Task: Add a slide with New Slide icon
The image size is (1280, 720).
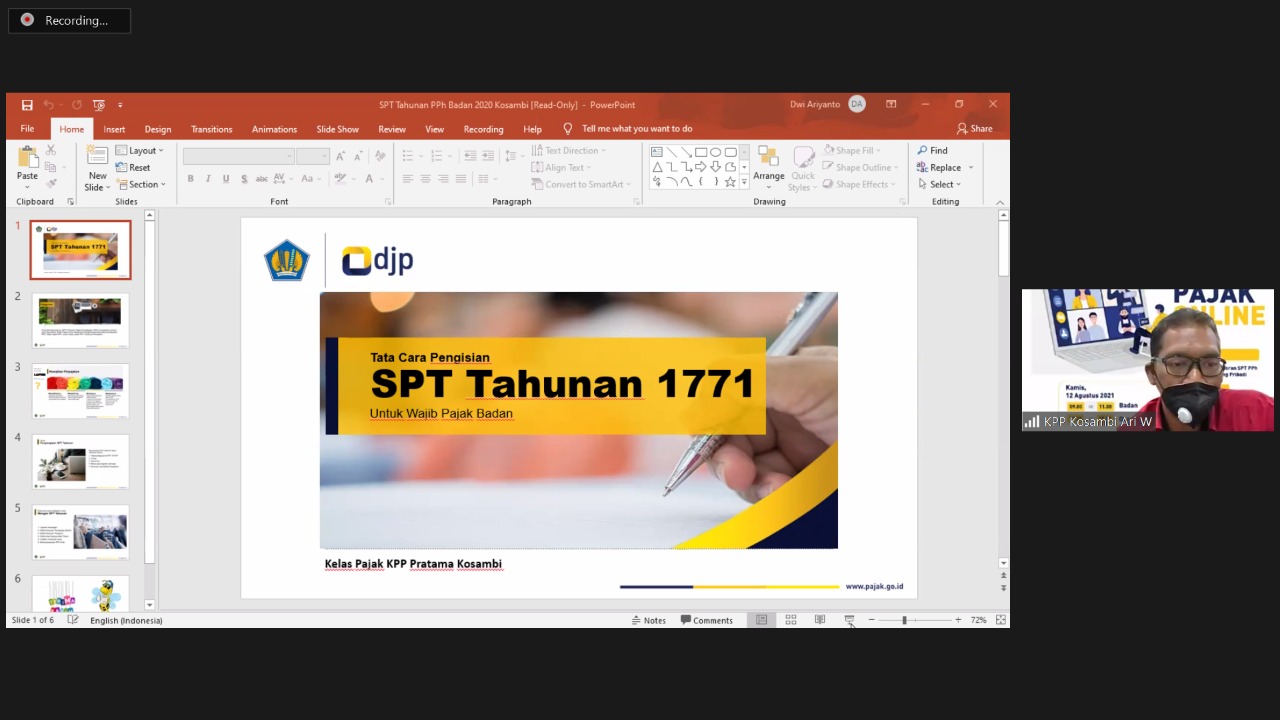Action: pyautogui.click(x=97, y=156)
